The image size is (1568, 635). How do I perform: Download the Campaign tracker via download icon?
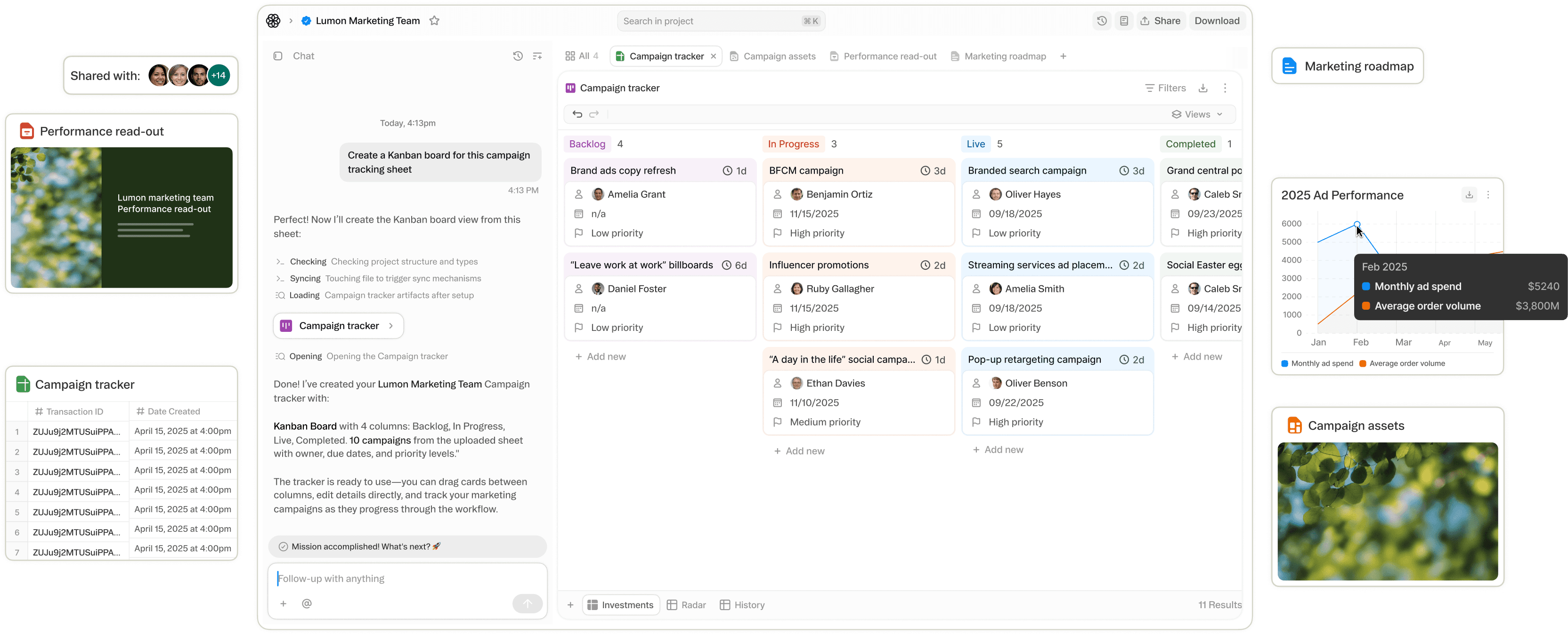click(x=1203, y=88)
